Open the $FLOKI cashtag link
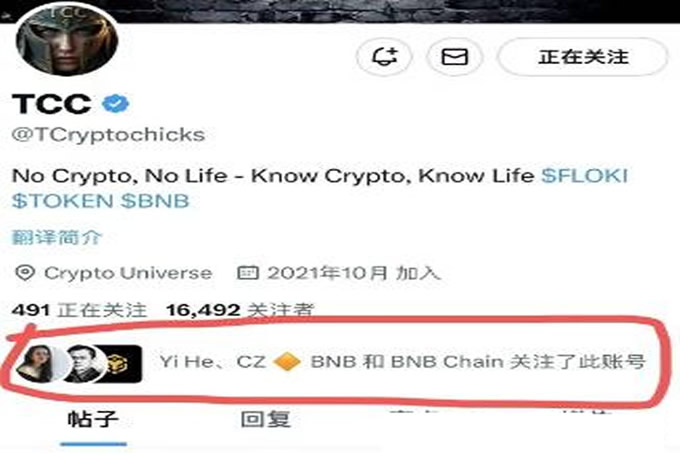The height and width of the screenshot is (453, 680). click(x=584, y=176)
